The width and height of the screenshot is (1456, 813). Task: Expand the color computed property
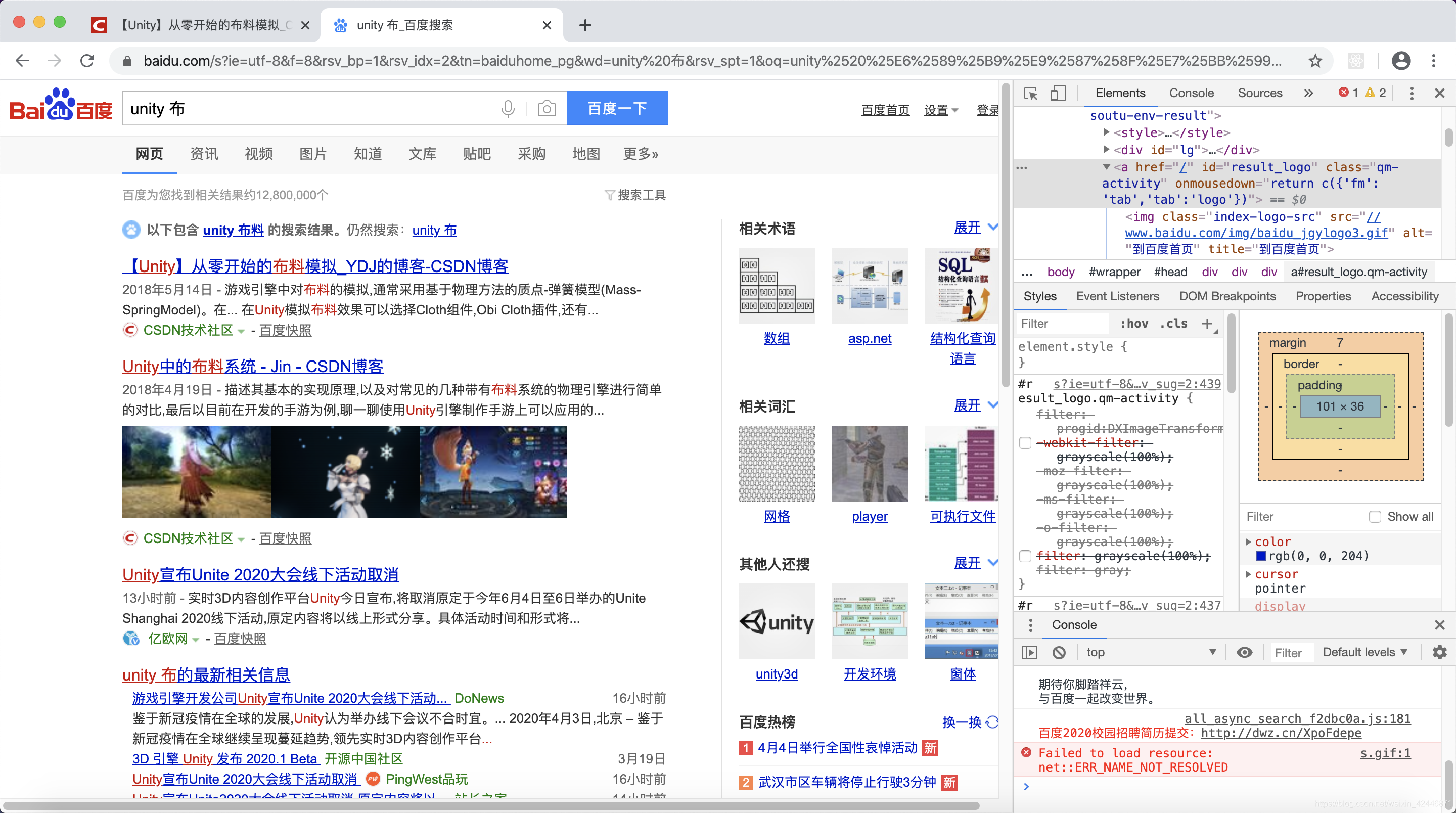pos(1248,541)
